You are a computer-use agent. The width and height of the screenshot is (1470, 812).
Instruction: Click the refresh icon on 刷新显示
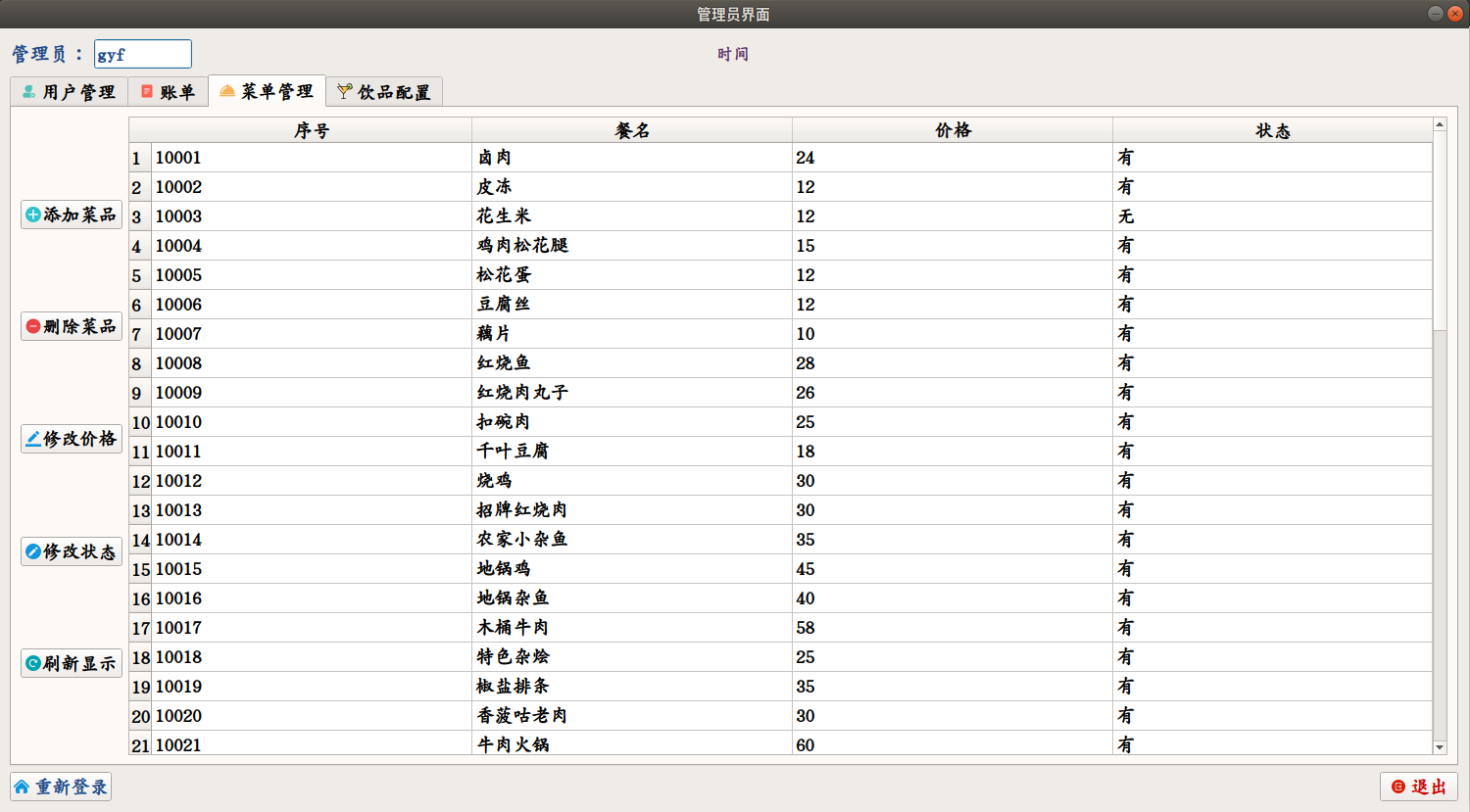33,663
